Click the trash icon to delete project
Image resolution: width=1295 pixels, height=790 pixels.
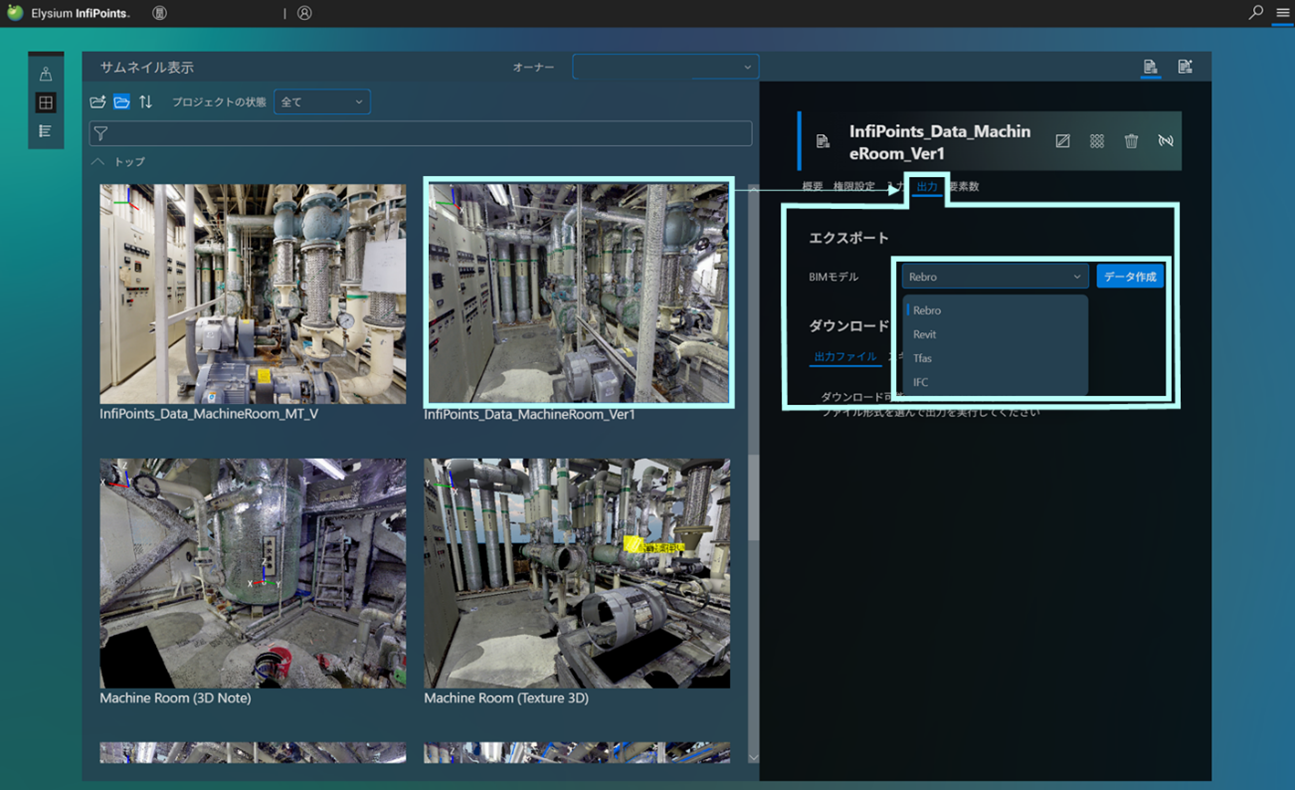pyautogui.click(x=1131, y=141)
